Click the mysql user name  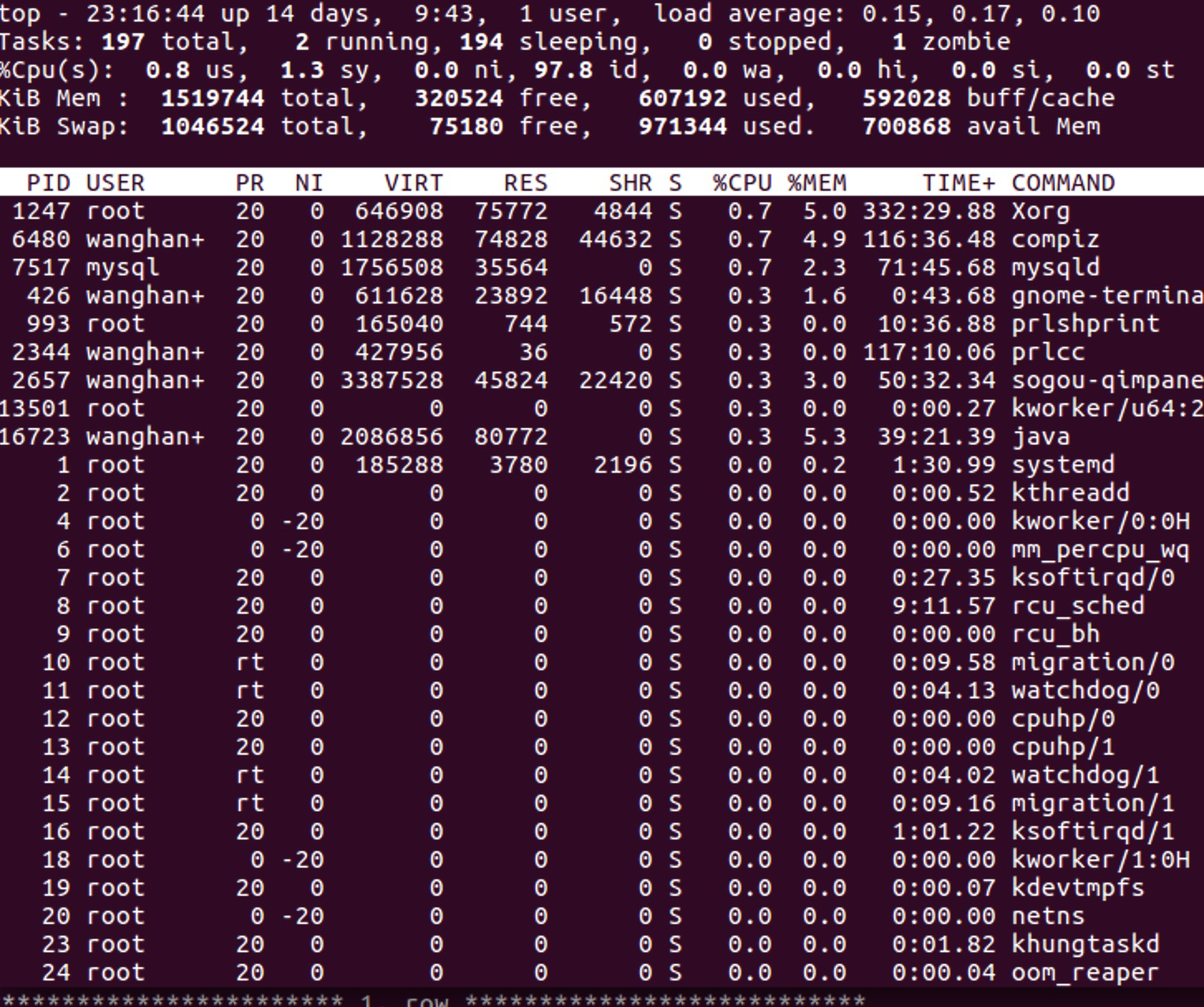[123, 268]
